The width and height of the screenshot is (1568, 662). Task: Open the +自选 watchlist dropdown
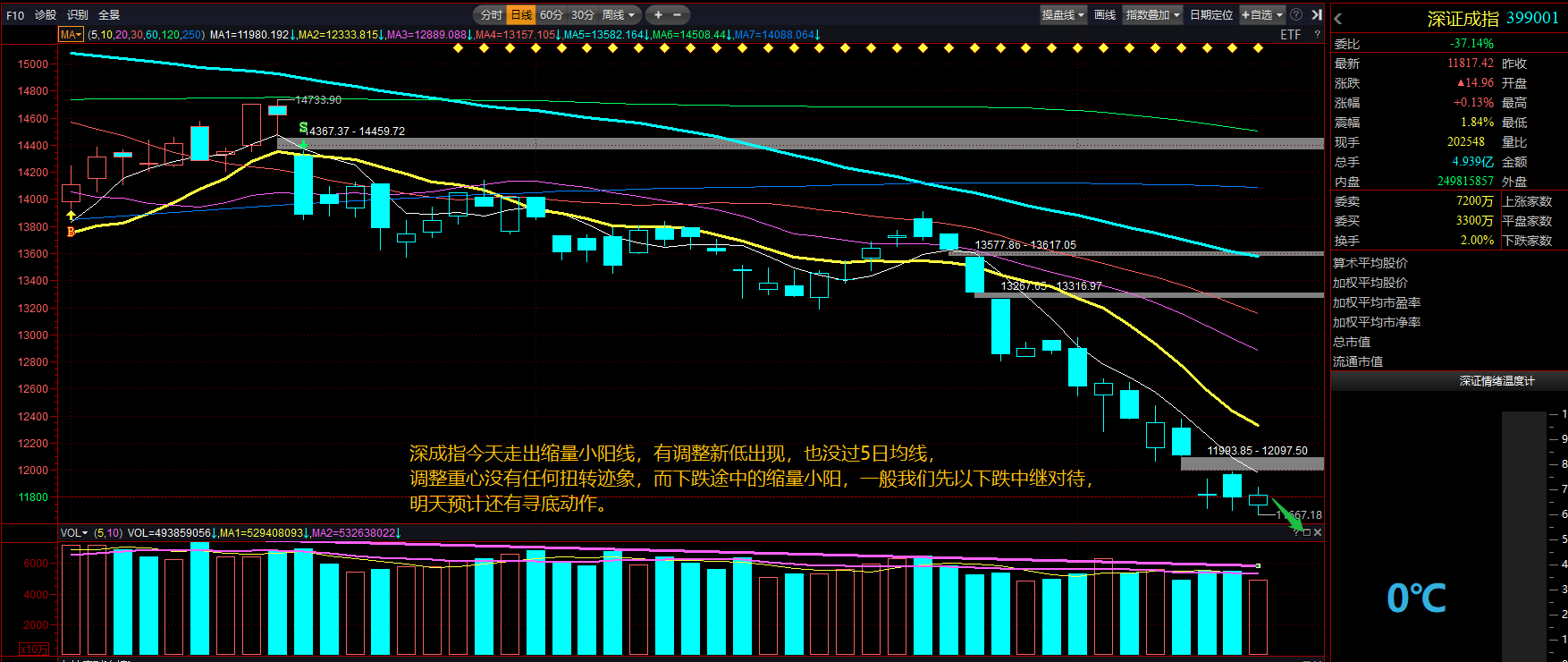tap(1261, 14)
